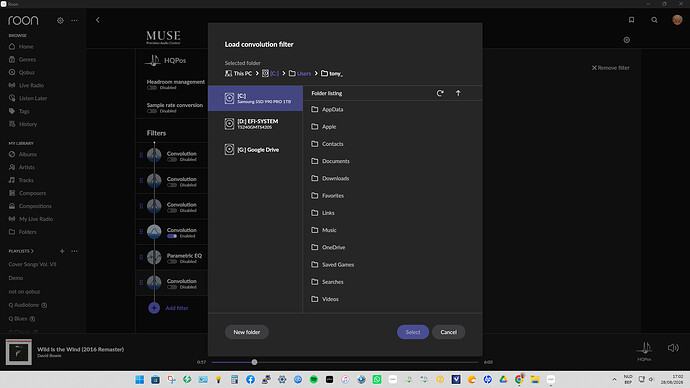Open Qobuz in sidebar
The height and width of the screenshot is (388, 690).
pos(22,73)
